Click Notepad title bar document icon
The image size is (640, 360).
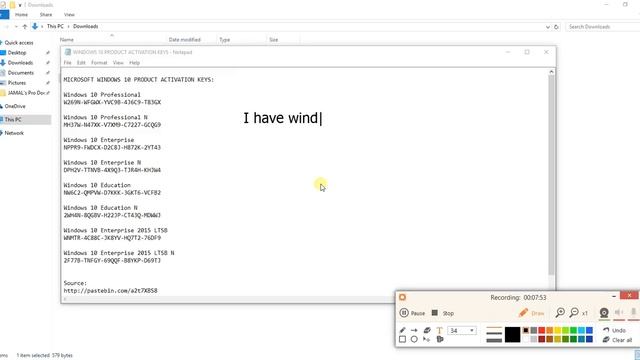68,52
